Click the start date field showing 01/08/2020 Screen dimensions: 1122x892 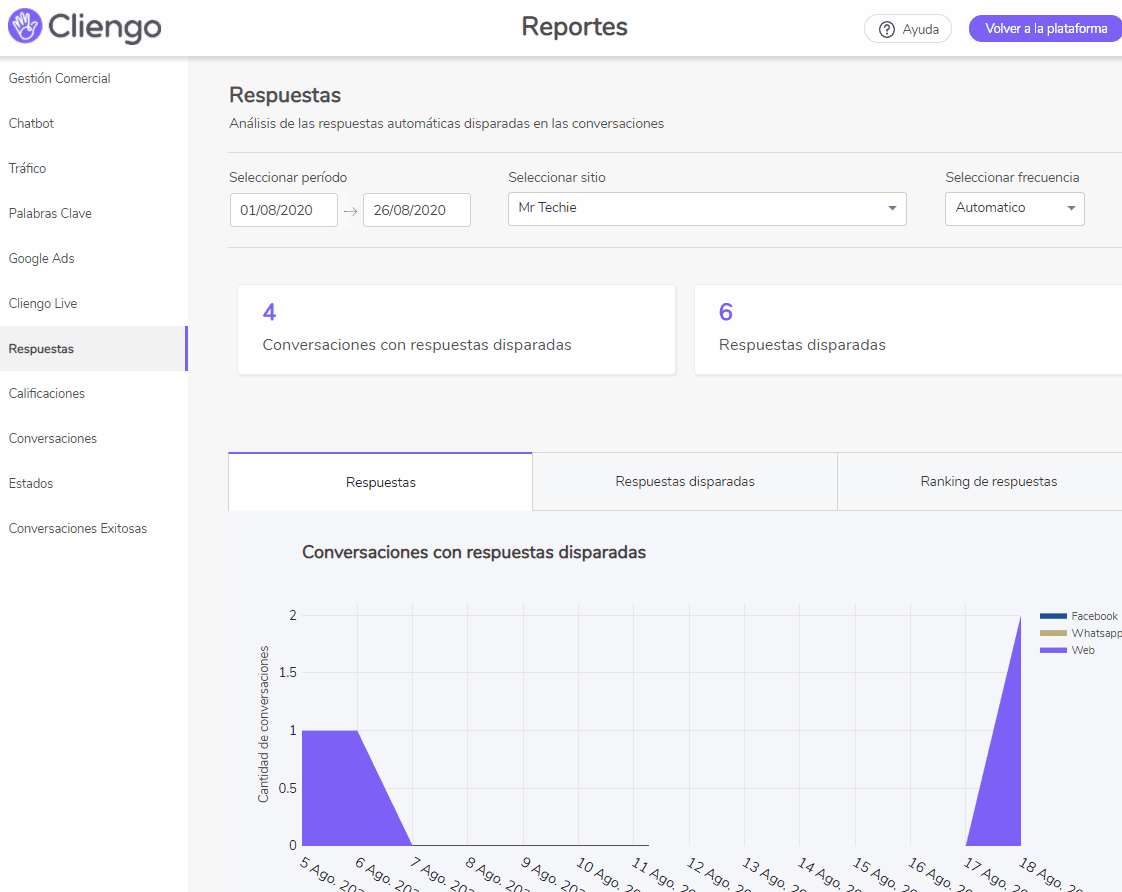coord(284,210)
